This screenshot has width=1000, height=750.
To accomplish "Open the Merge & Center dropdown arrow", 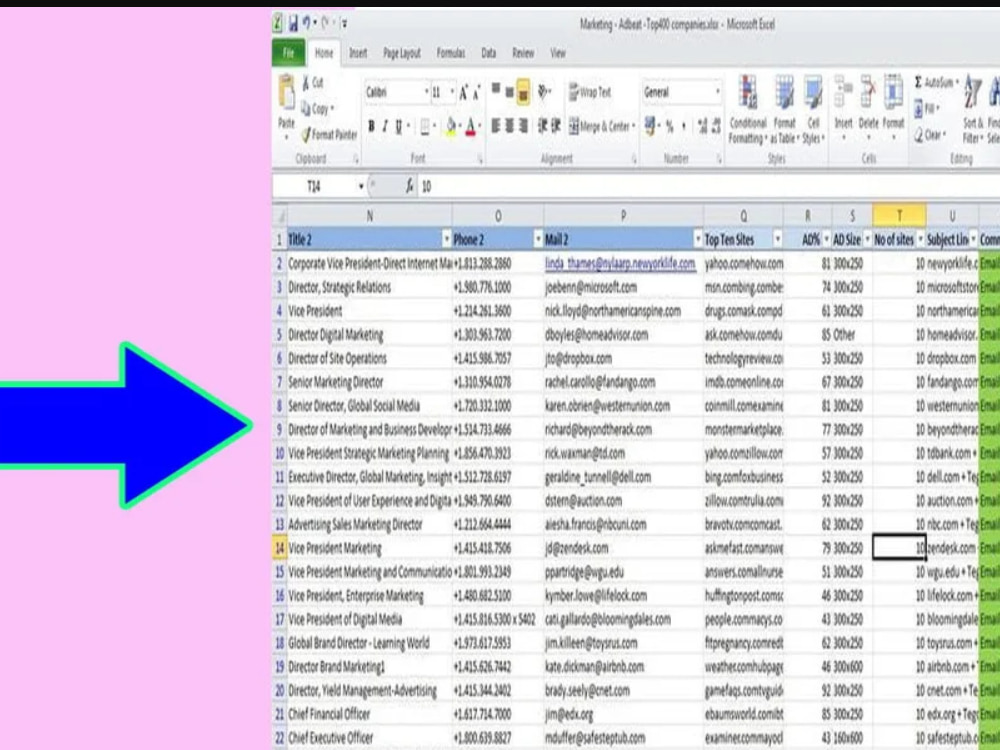I will pos(633,126).
